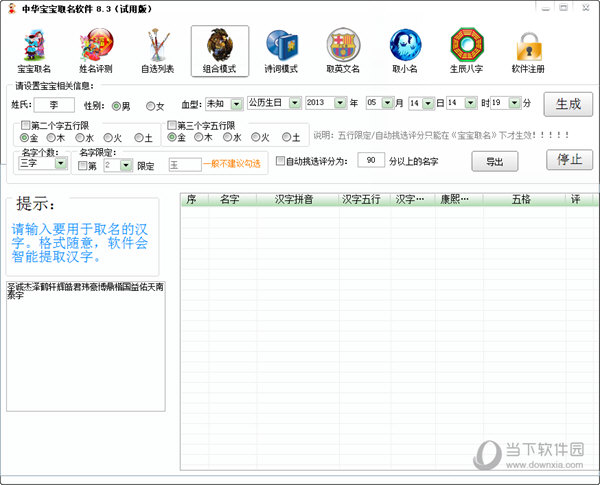Sort by the 五格 column header
Viewport: 600px width, 485px height.
tap(524, 199)
